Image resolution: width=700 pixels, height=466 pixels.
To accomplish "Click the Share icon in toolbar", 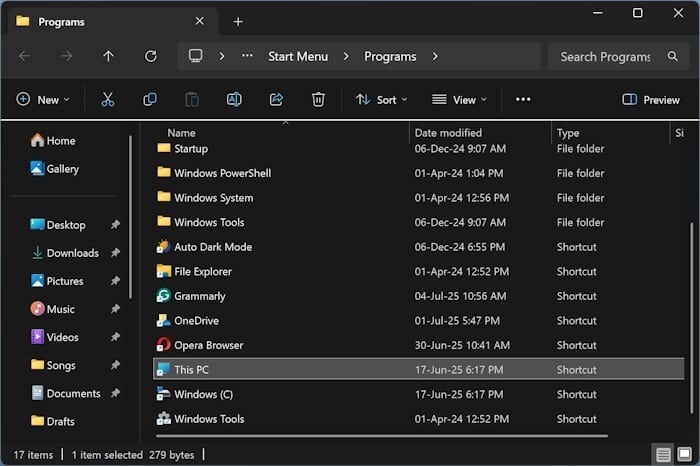I will (x=276, y=99).
